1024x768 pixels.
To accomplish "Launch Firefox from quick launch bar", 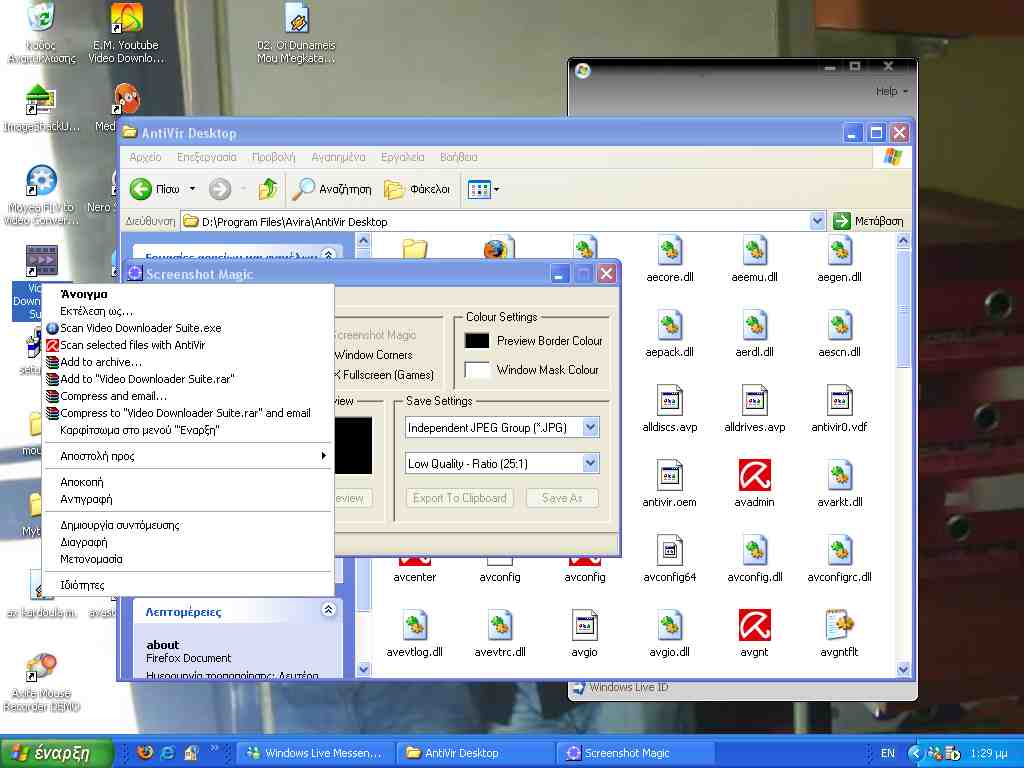I will pos(145,753).
